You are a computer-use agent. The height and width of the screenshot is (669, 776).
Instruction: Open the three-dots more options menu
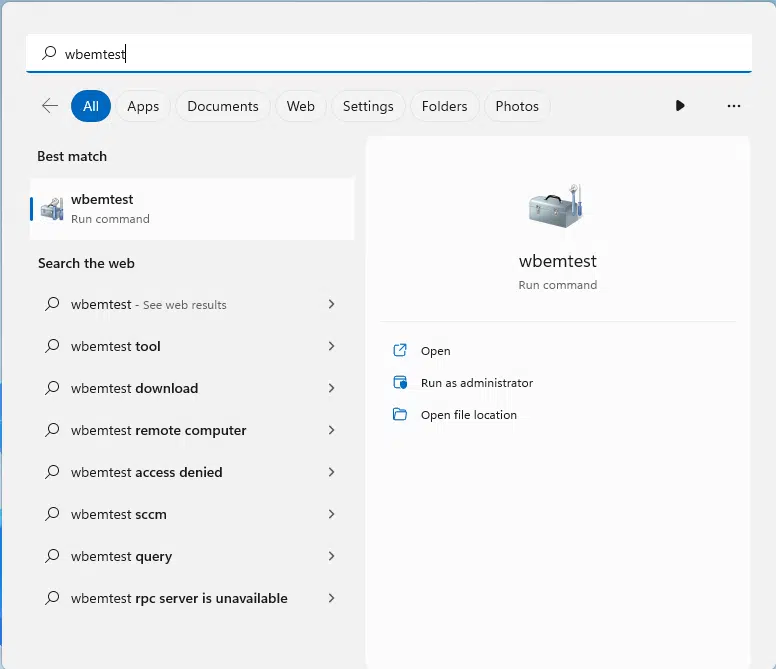734,106
